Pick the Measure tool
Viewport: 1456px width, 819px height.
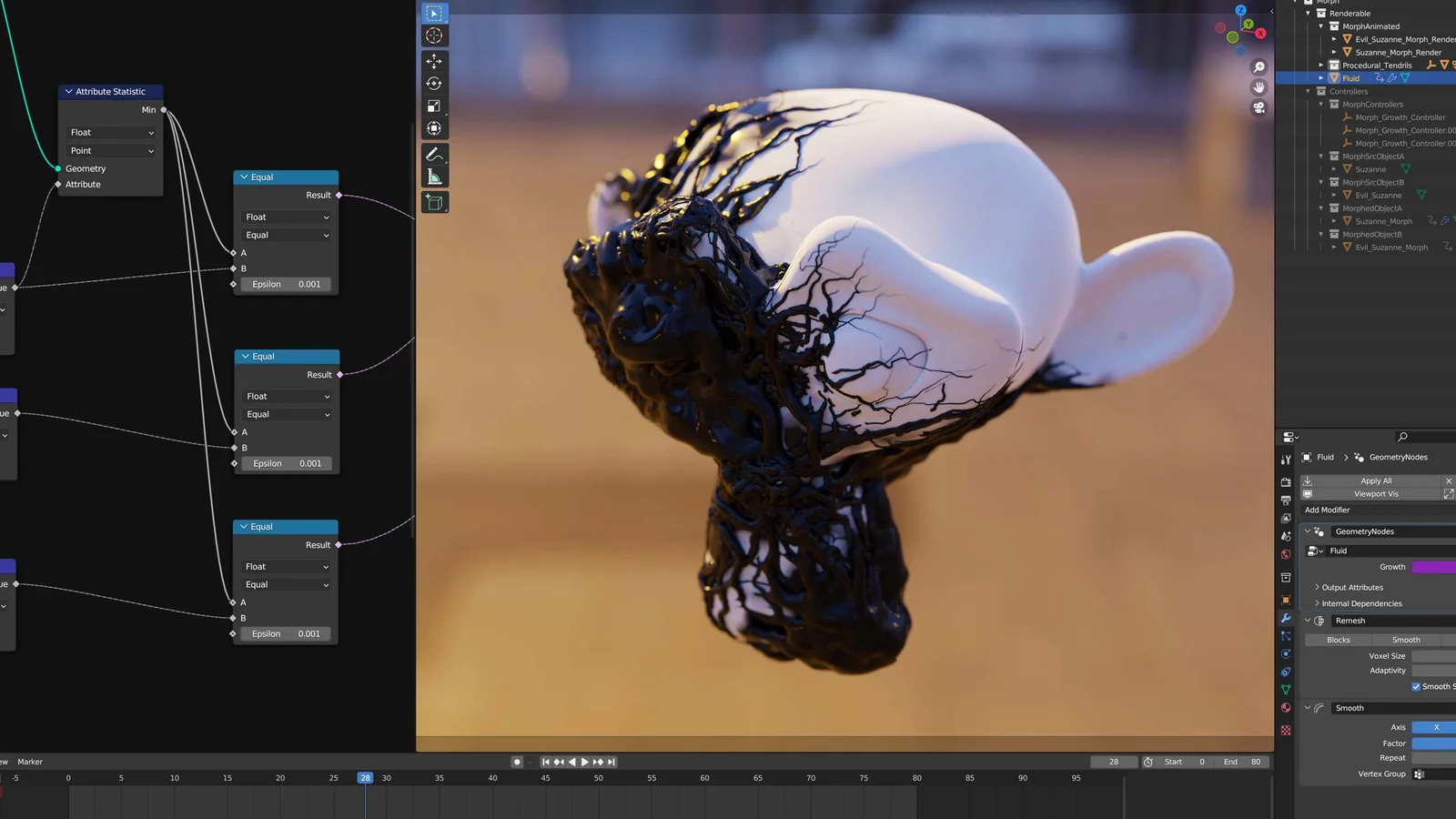point(434,177)
